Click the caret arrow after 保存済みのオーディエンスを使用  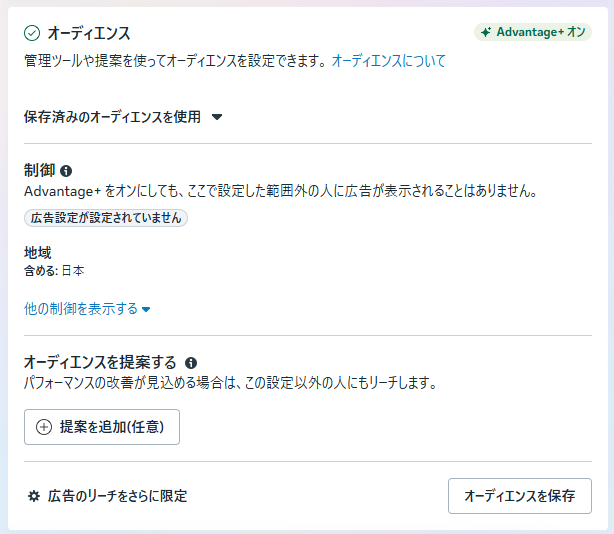(217, 117)
